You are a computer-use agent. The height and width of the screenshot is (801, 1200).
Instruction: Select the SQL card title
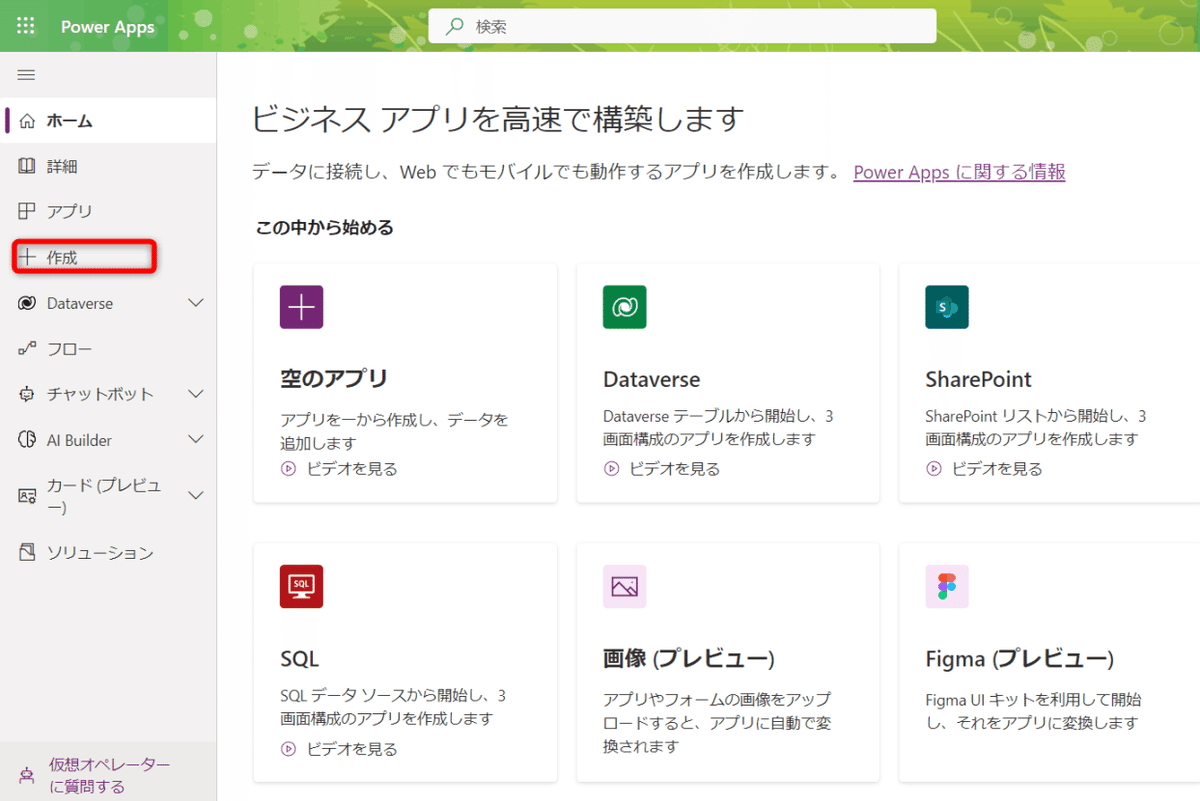pos(300,660)
